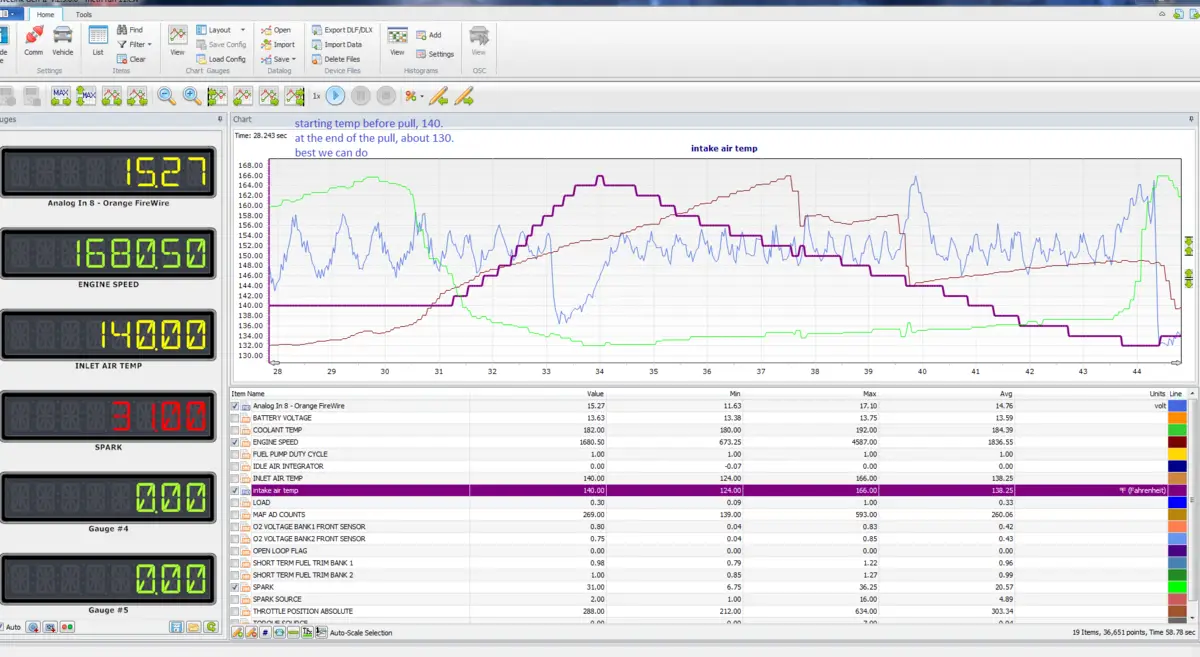Open the Histograms View
The image size is (1200, 657).
397,41
